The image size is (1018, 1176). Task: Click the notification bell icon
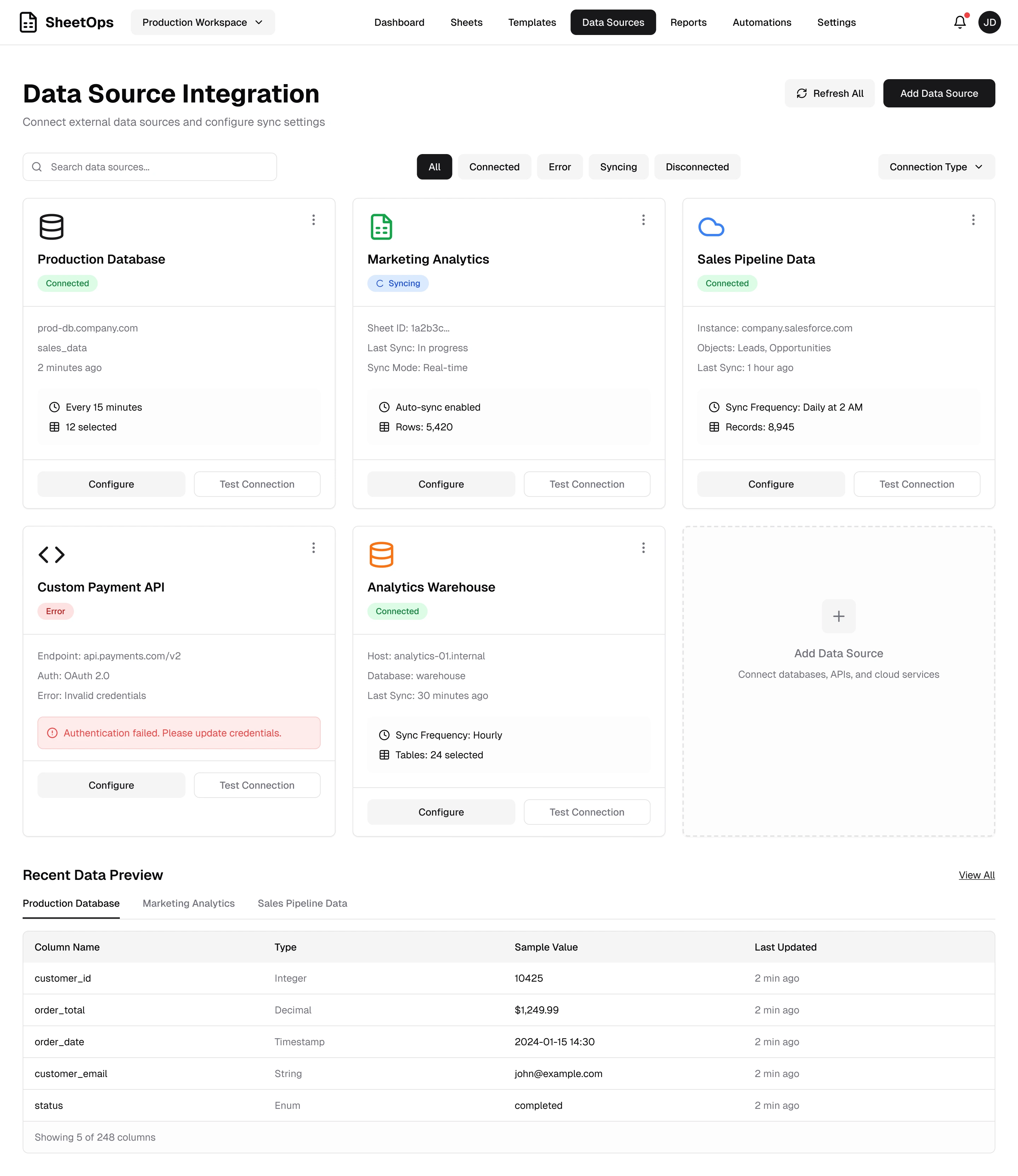(x=959, y=22)
